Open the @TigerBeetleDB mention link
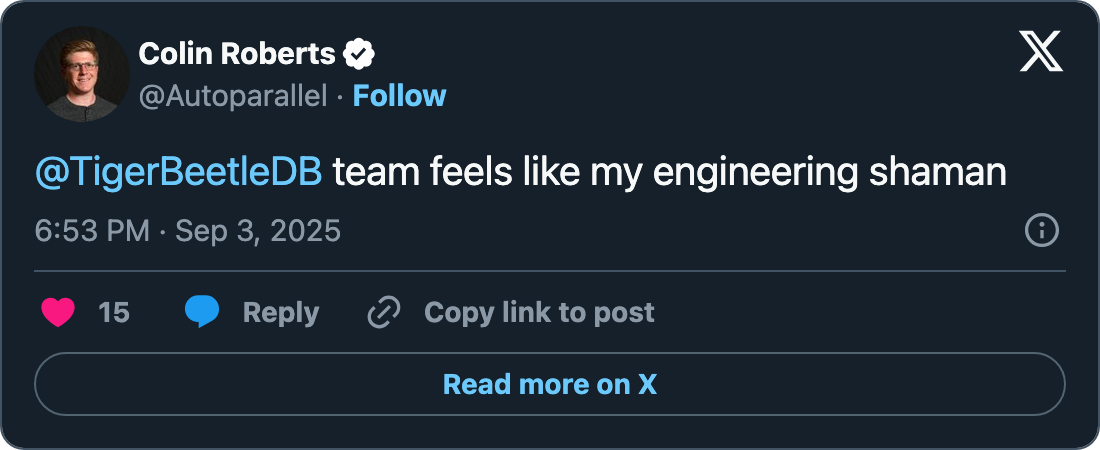The width and height of the screenshot is (1100, 450). 179,173
